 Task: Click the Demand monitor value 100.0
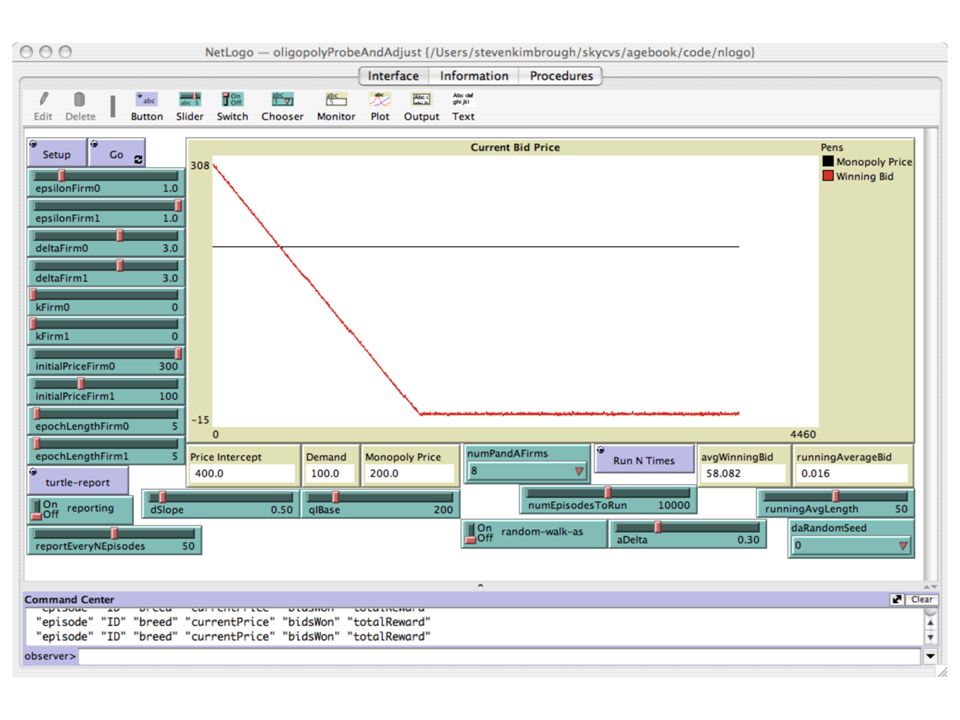[x=329, y=473]
